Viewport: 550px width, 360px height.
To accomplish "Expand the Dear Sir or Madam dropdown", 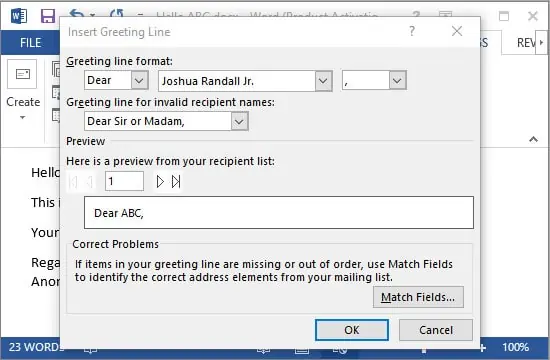I will click(239, 121).
